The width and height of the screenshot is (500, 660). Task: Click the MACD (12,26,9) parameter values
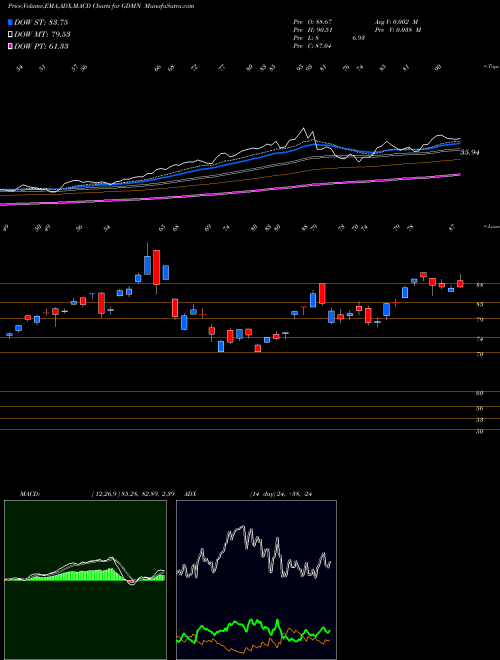pos(133,494)
